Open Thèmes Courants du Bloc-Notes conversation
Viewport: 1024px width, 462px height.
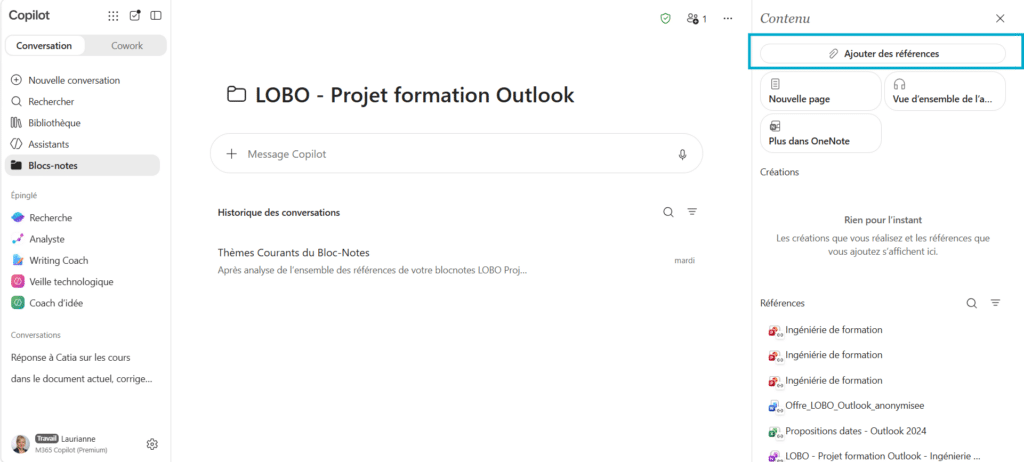(x=456, y=261)
